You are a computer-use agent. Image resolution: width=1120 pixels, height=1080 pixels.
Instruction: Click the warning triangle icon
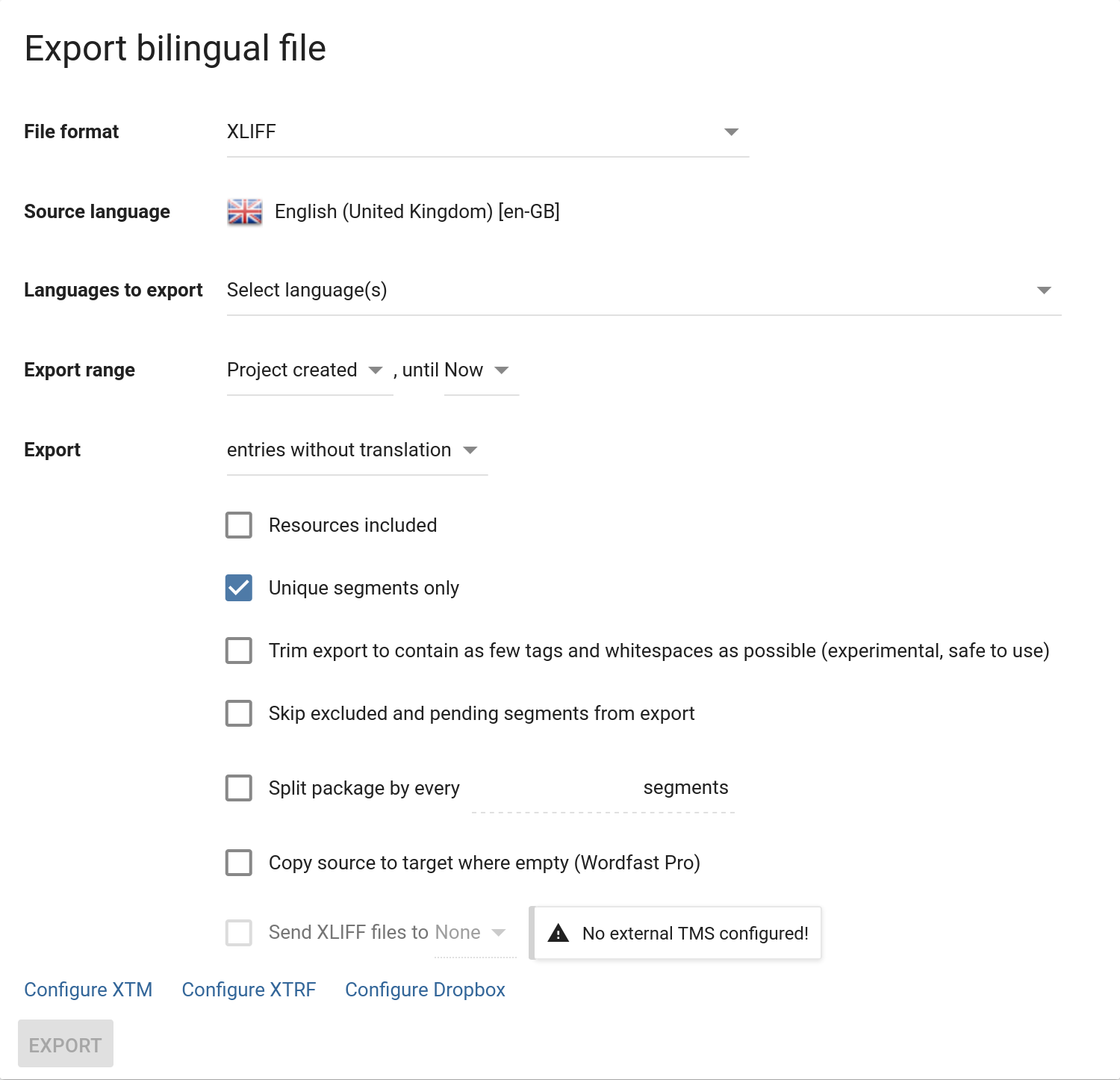coord(559,933)
